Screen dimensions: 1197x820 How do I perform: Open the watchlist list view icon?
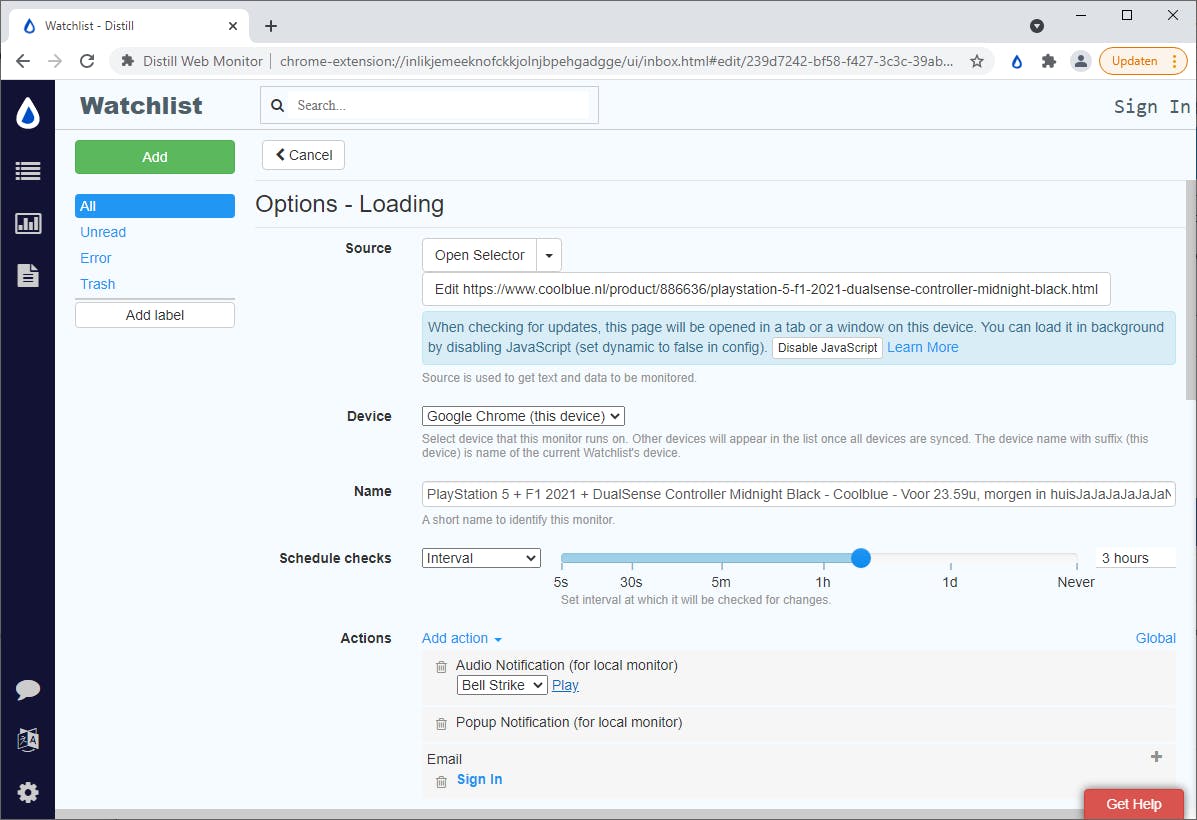[28, 171]
